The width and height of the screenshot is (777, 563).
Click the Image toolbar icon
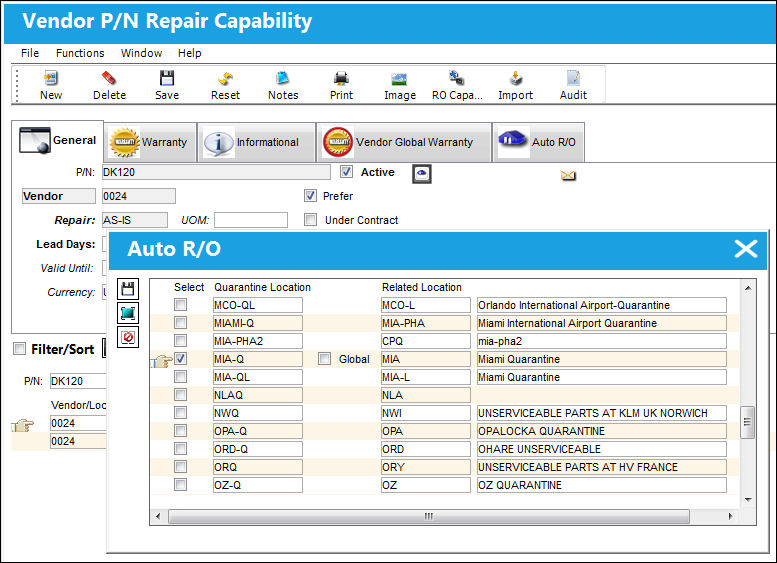point(399,85)
